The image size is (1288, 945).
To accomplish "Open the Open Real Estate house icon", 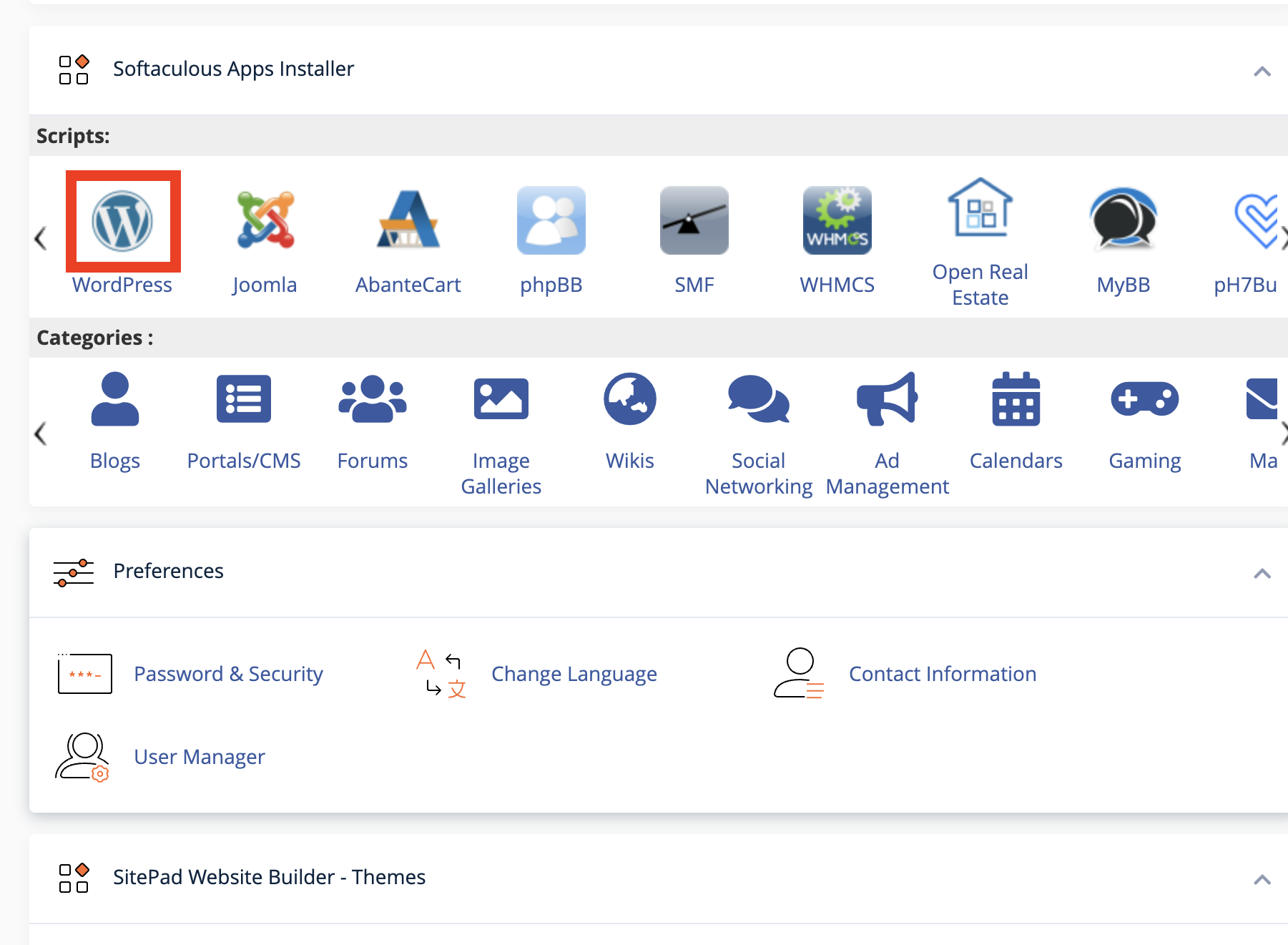I will tap(980, 207).
